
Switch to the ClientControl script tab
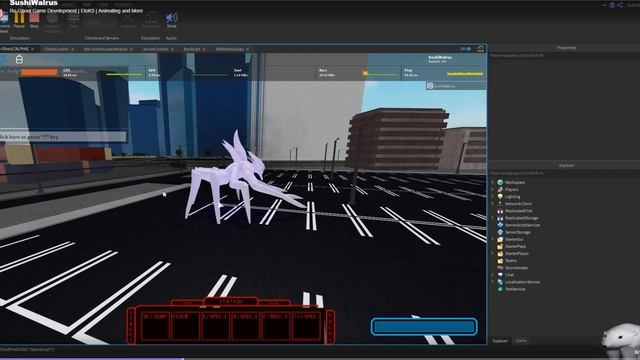tap(56, 49)
